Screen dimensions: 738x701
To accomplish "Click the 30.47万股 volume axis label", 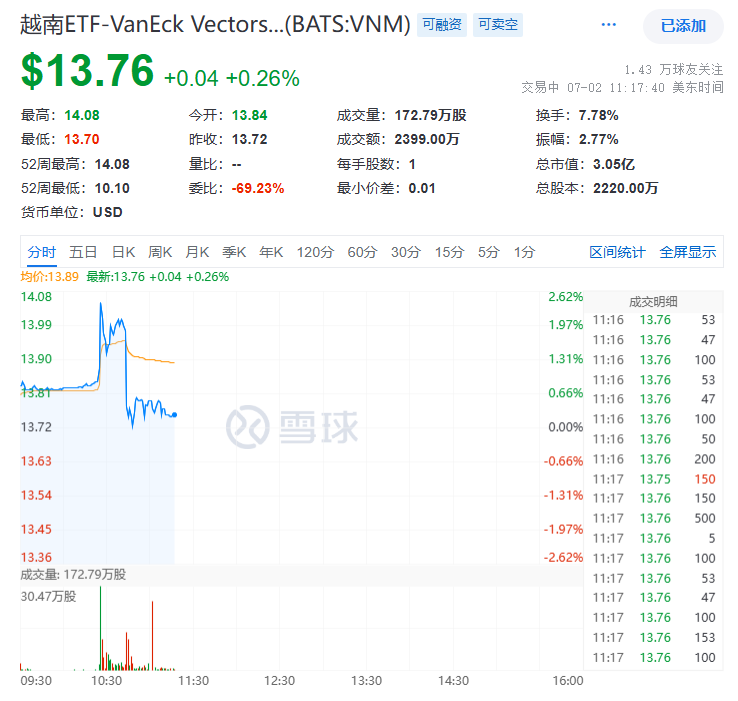I will 48,597.
